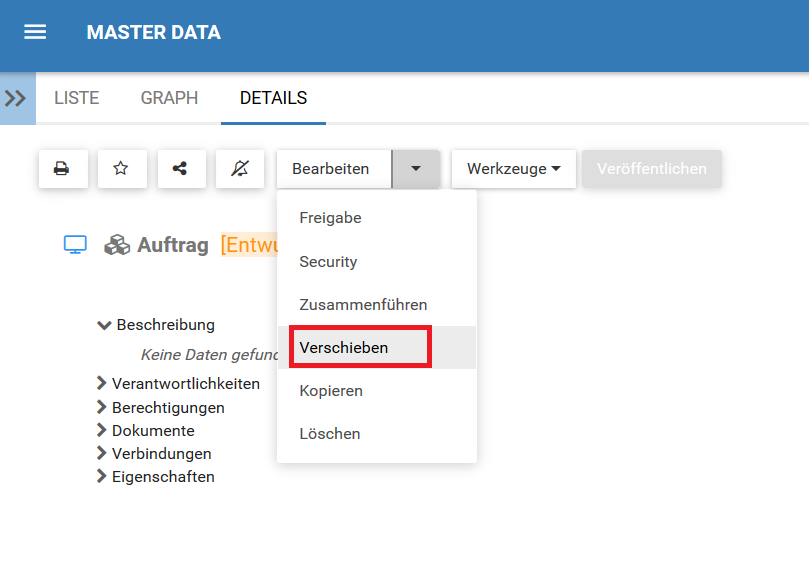
Task: Expand the sidebar with double-chevron icon
Action: (x=16, y=98)
